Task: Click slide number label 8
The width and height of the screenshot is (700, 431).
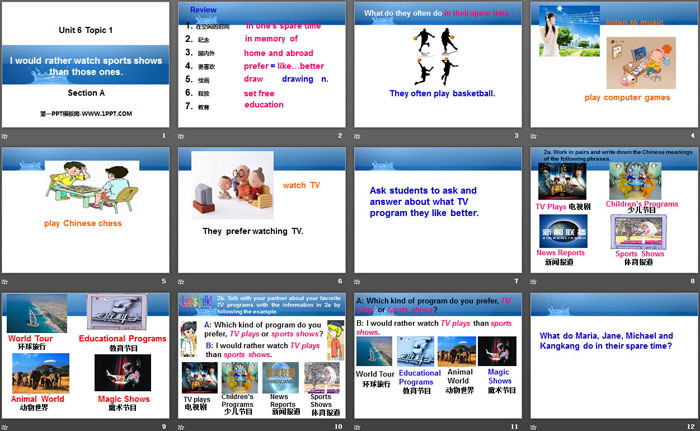Action: [x=693, y=281]
